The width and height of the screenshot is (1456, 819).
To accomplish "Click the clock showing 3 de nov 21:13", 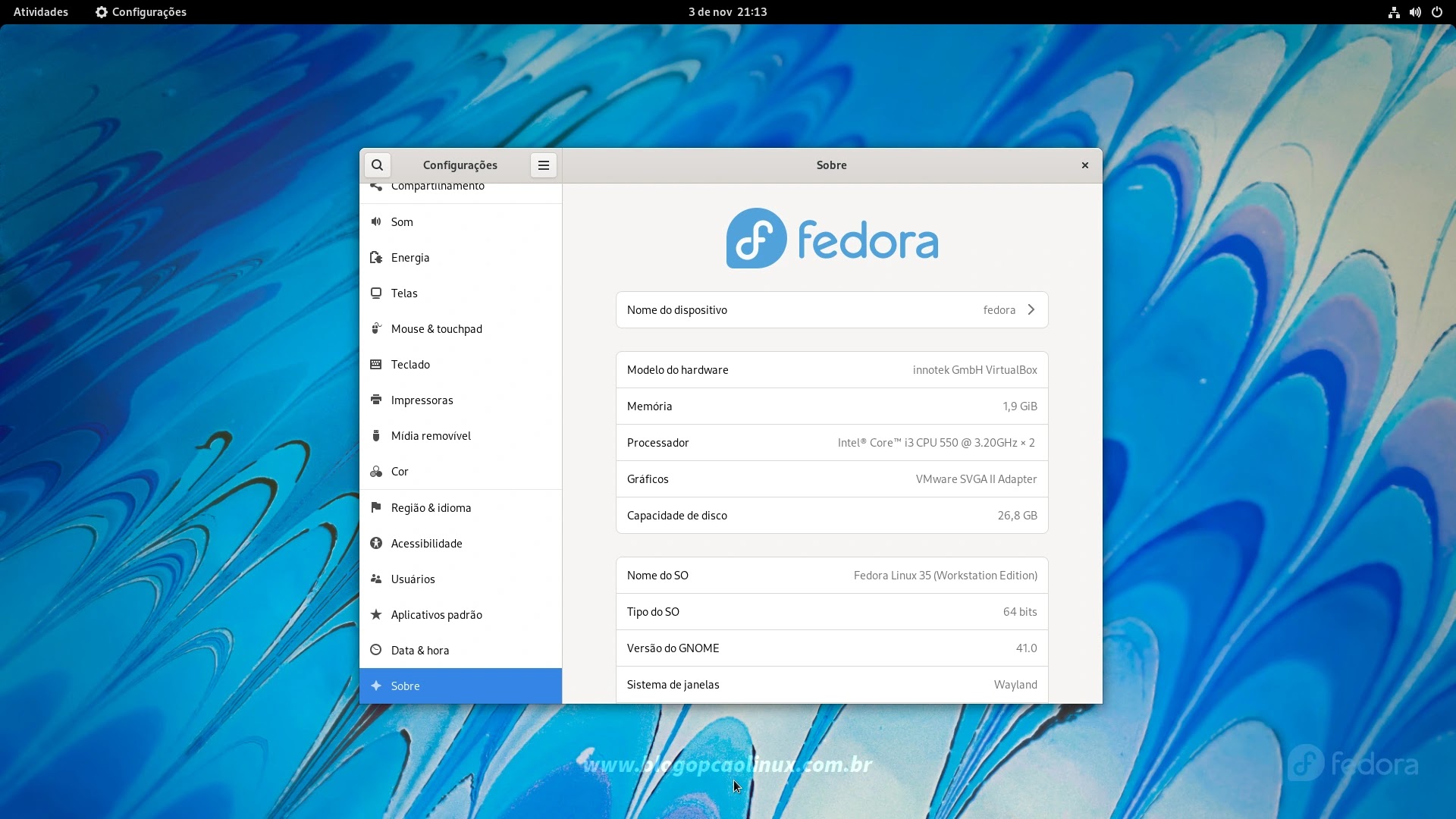I will [726, 11].
